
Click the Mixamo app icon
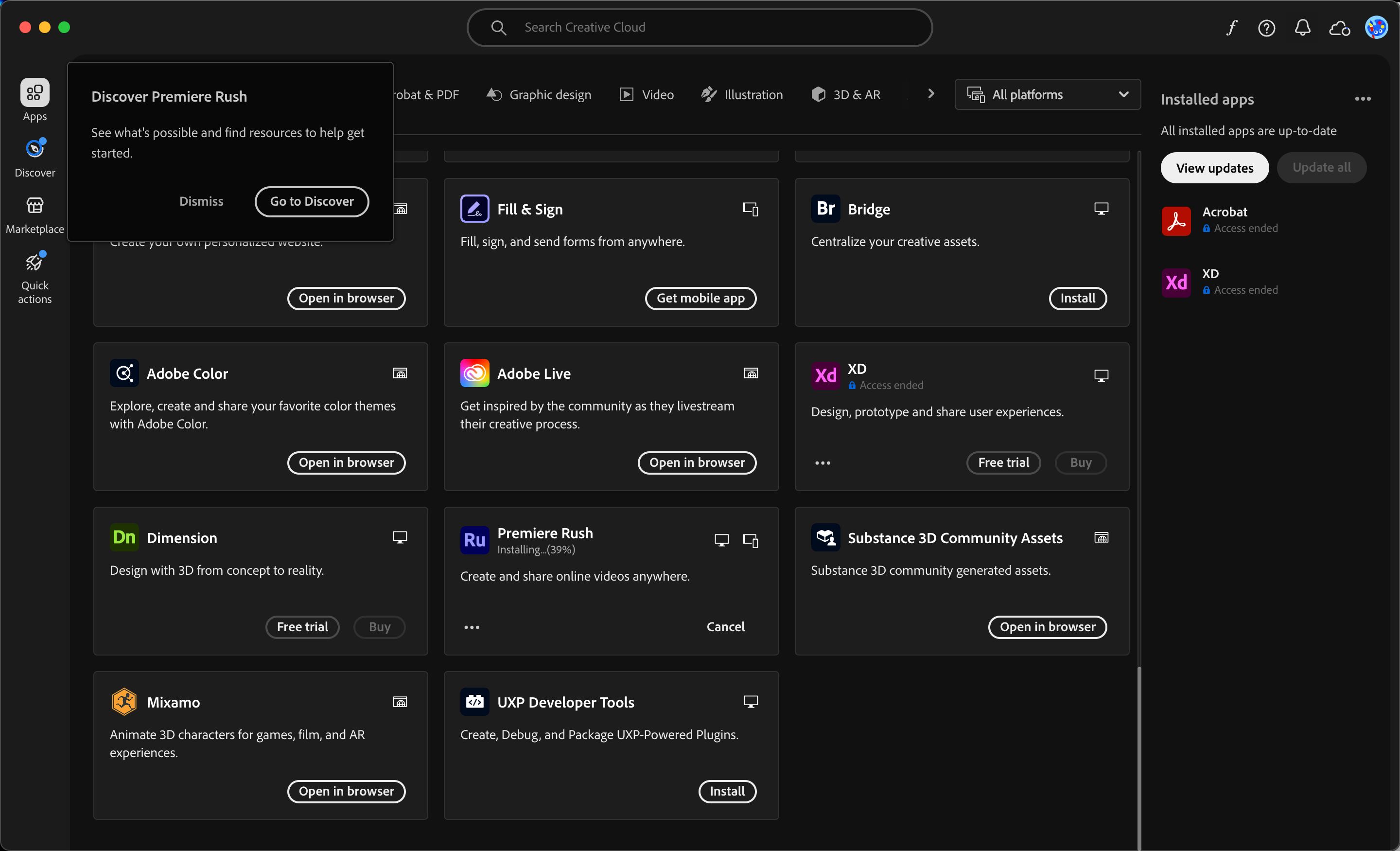tap(124, 702)
